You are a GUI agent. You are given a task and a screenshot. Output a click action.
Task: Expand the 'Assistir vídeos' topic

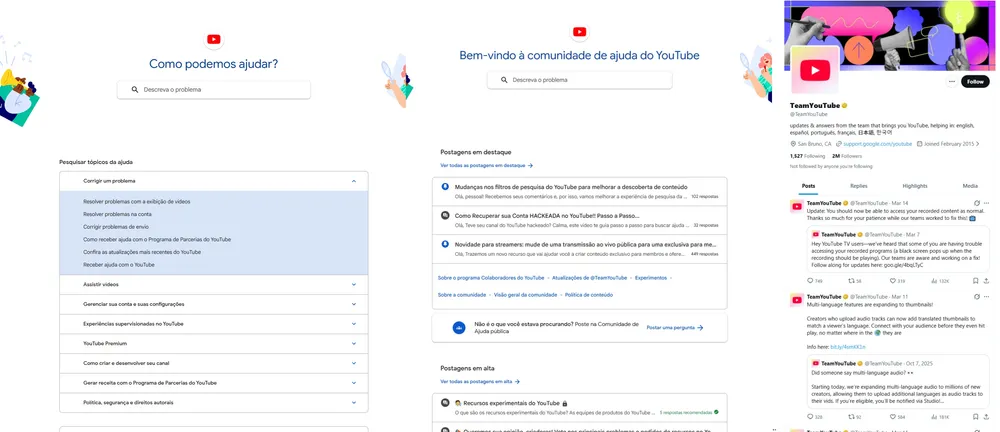pyautogui.click(x=354, y=285)
